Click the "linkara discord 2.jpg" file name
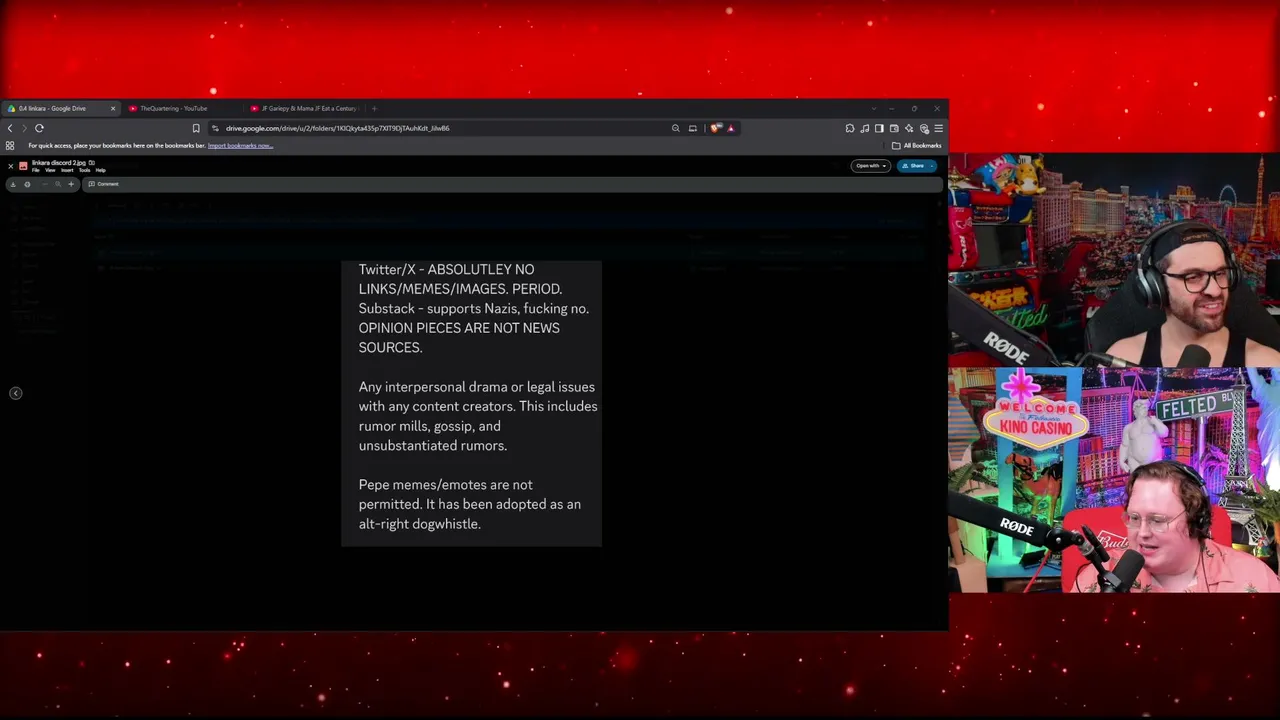1280x720 pixels. point(58,163)
